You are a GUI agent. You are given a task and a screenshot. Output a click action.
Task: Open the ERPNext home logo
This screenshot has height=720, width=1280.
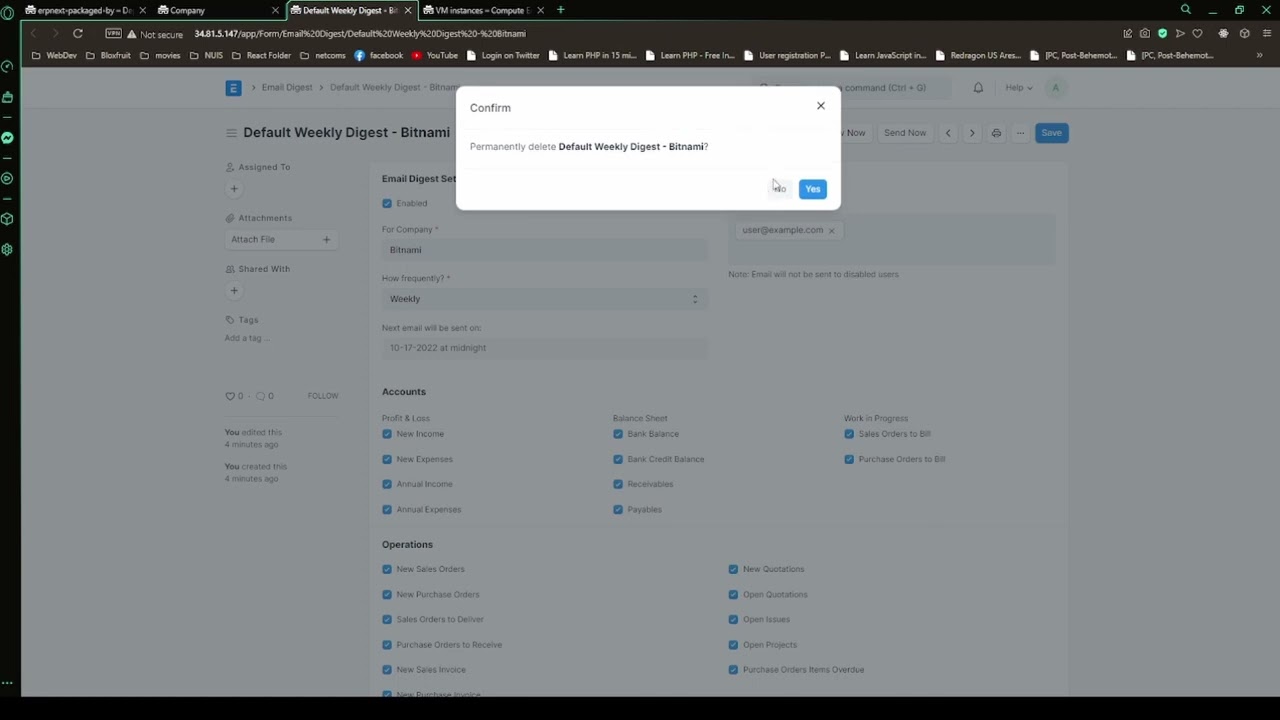(x=233, y=88)
